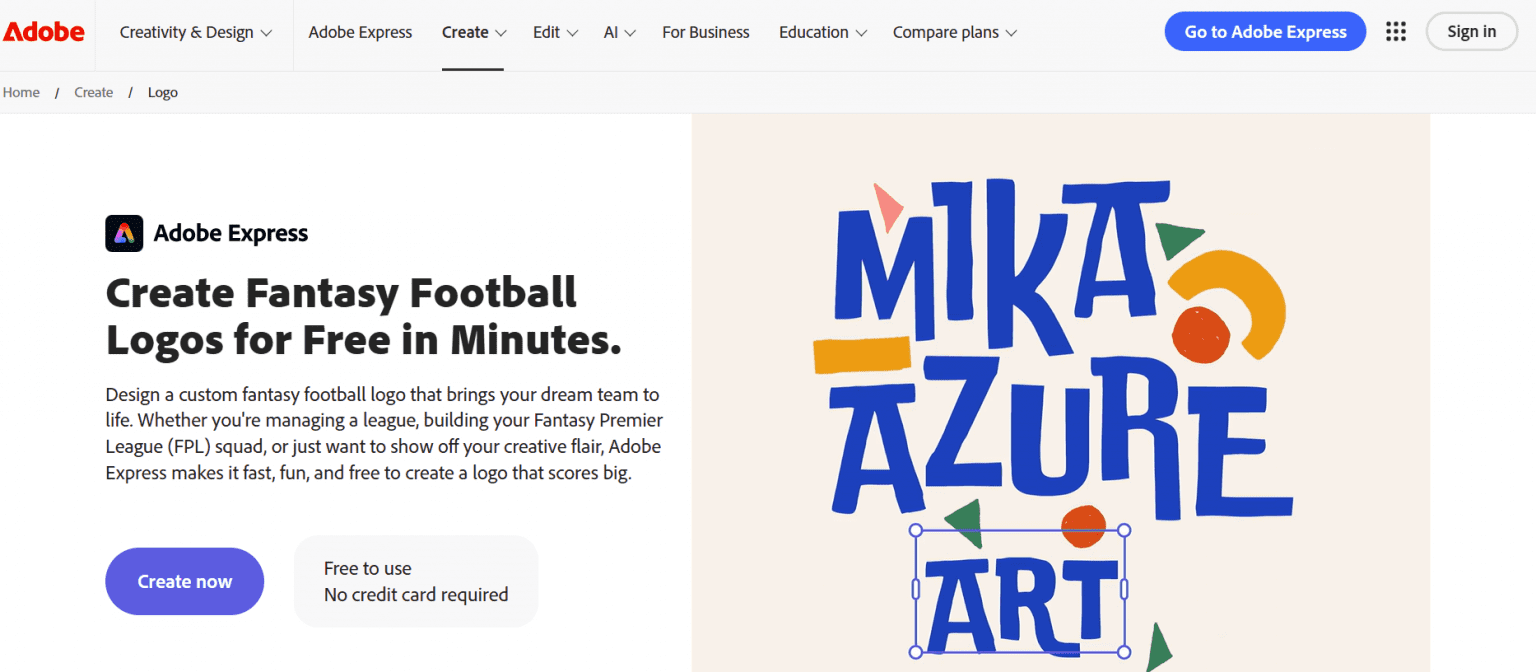This screenshot has width=1536, height=672.
Task: Open the apps grid icon
Action: (1396, 32)
